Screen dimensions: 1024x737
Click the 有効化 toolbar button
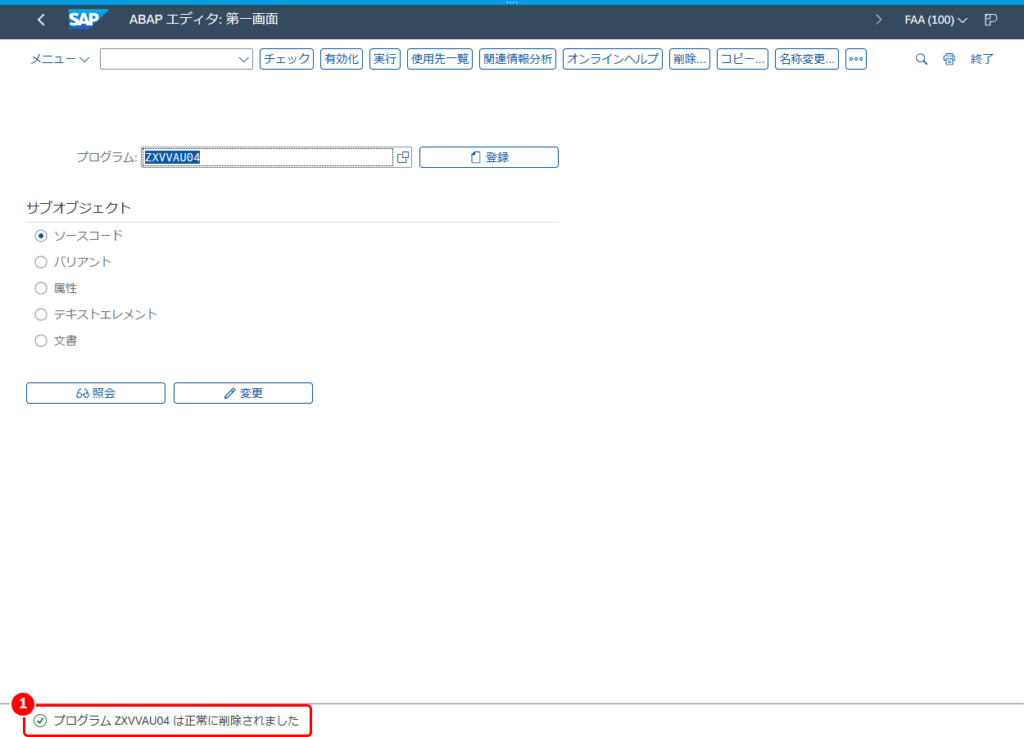[342, 59]
